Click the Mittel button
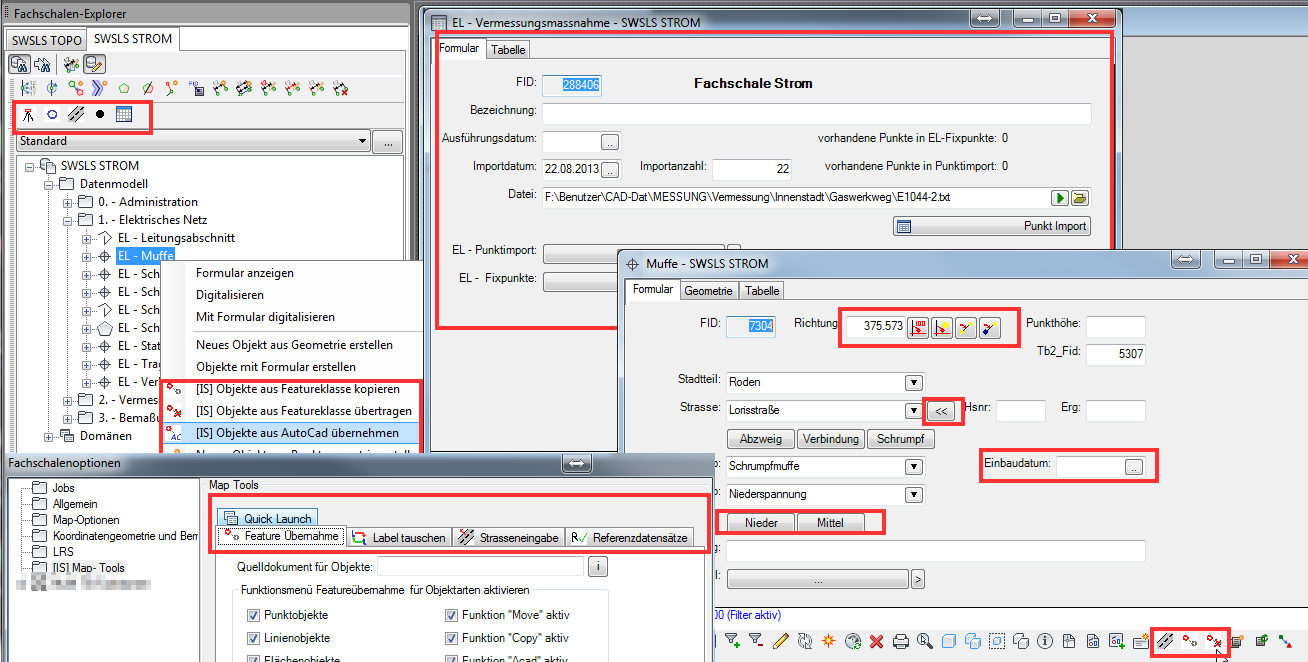This screenshot has width=1308, height=662. (x=830, y=522)
